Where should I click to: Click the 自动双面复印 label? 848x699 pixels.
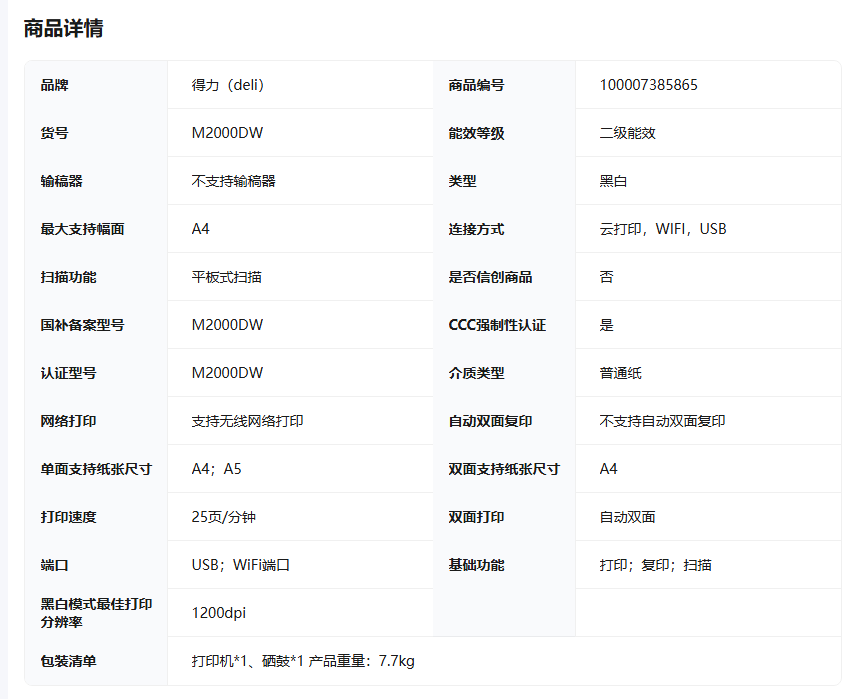pos(491,421)
